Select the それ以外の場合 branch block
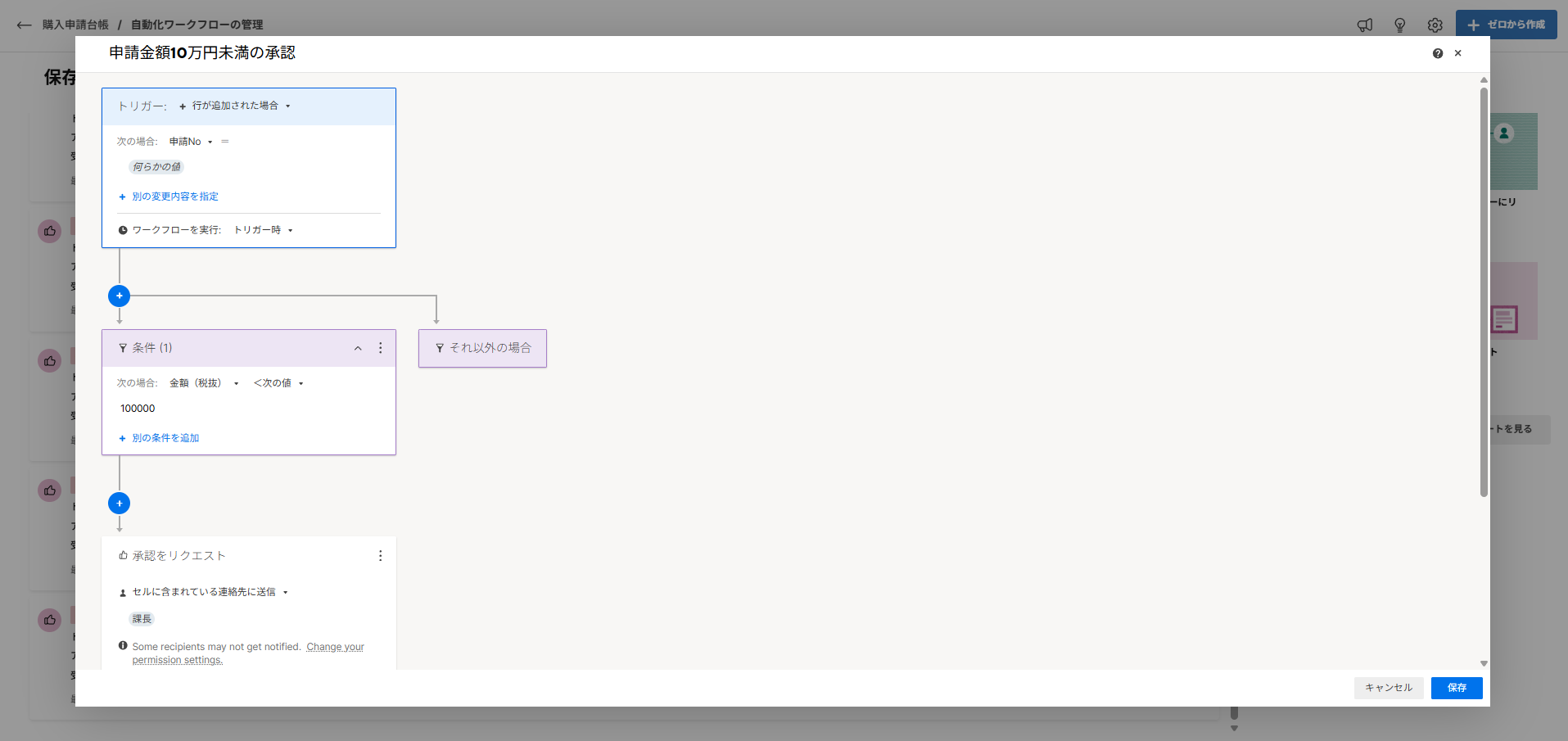 (x=482, y=348)
